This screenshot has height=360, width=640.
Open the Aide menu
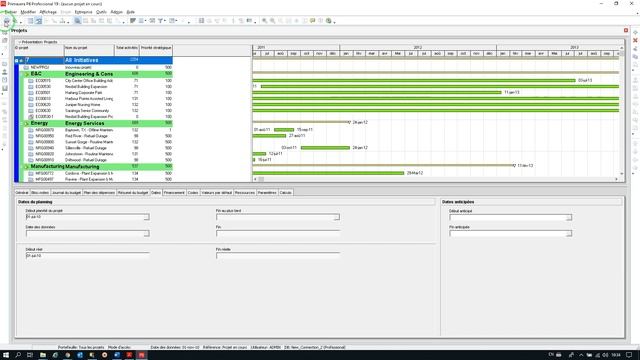(130, 12)
